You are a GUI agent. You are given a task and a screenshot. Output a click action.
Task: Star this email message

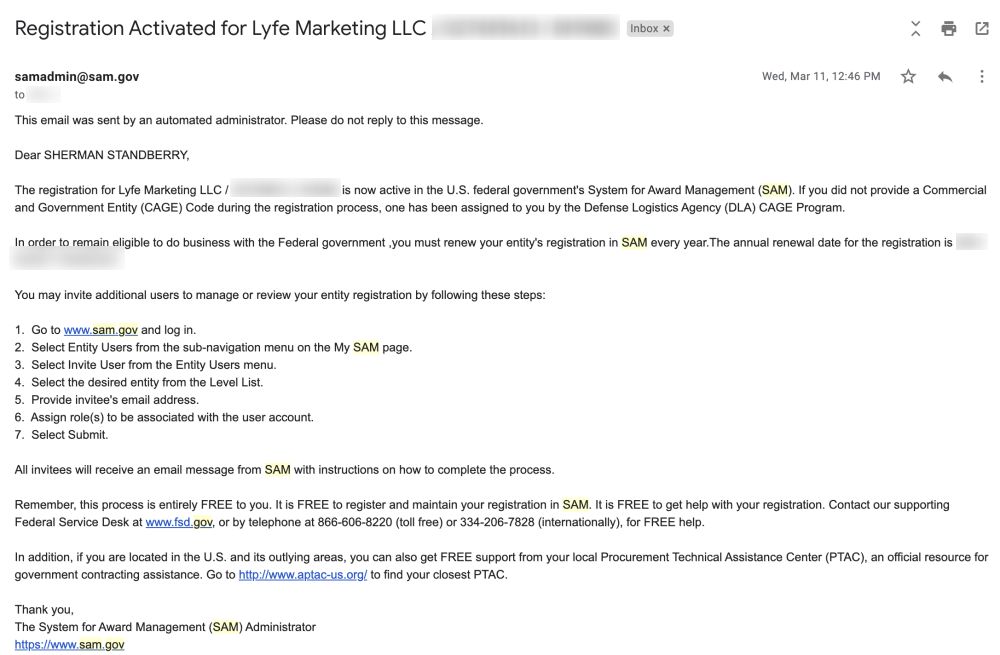908,77
